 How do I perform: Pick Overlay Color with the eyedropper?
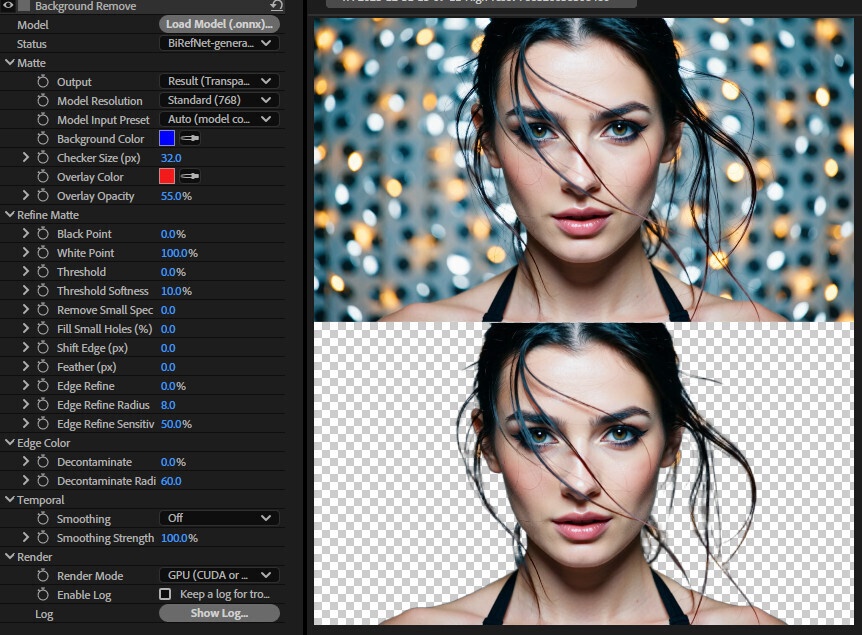click(190, 176)
